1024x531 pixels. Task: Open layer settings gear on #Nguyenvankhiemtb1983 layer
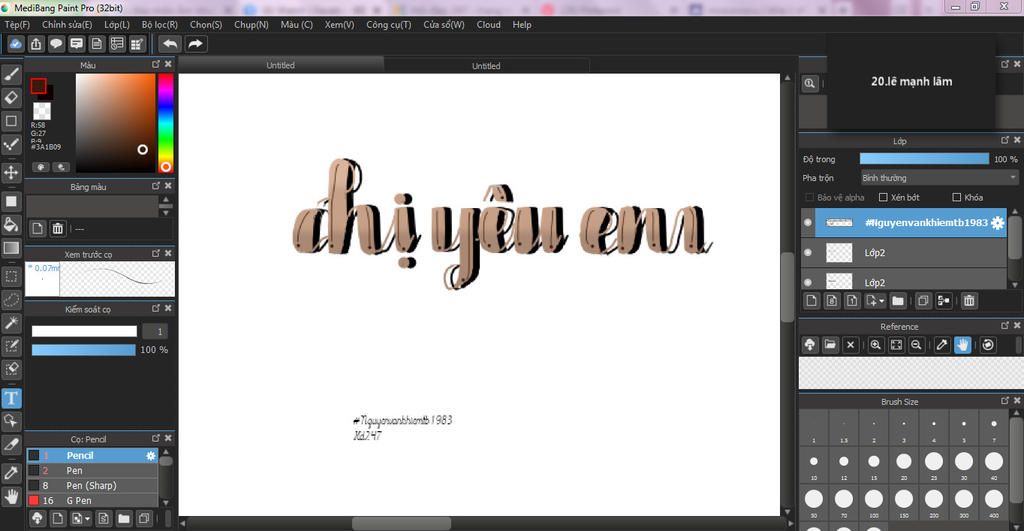(x=997, y=223)
